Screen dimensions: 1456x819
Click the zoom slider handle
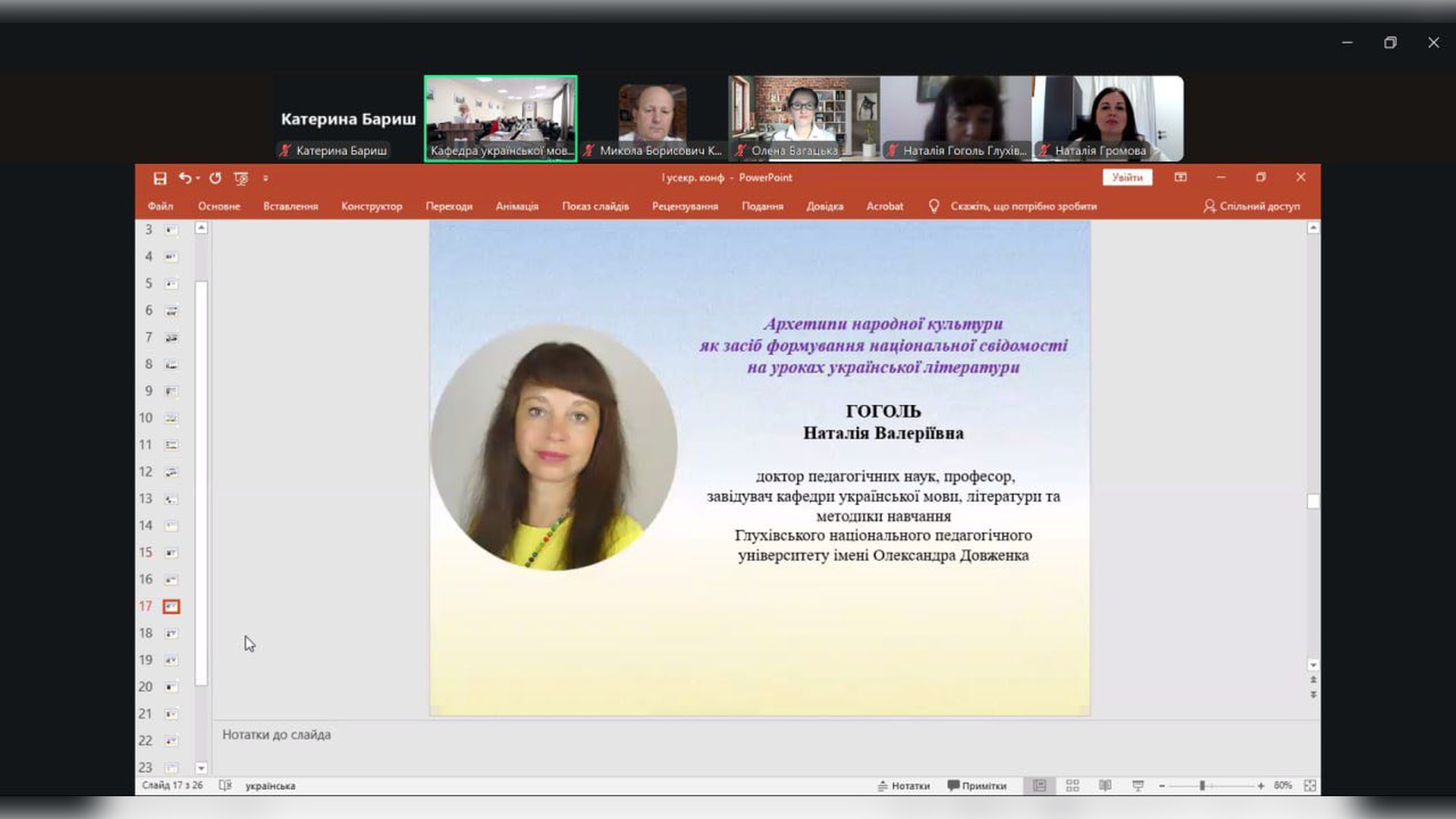pyautogui.click(x=1202, y=786)
